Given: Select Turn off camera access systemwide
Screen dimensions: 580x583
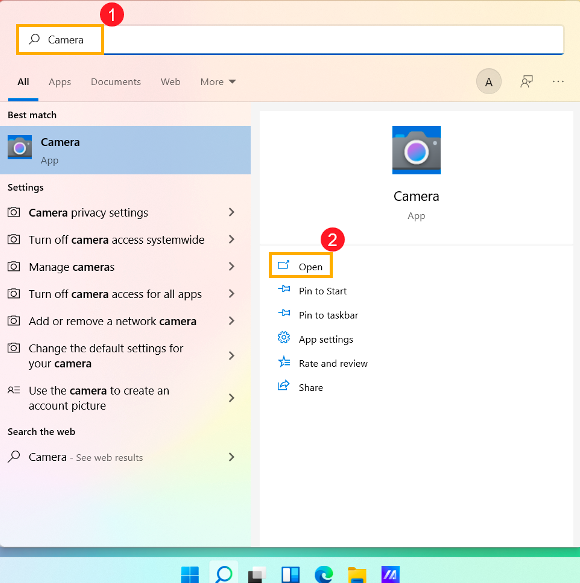Looking at the screenshot, I should click(116, 240).
